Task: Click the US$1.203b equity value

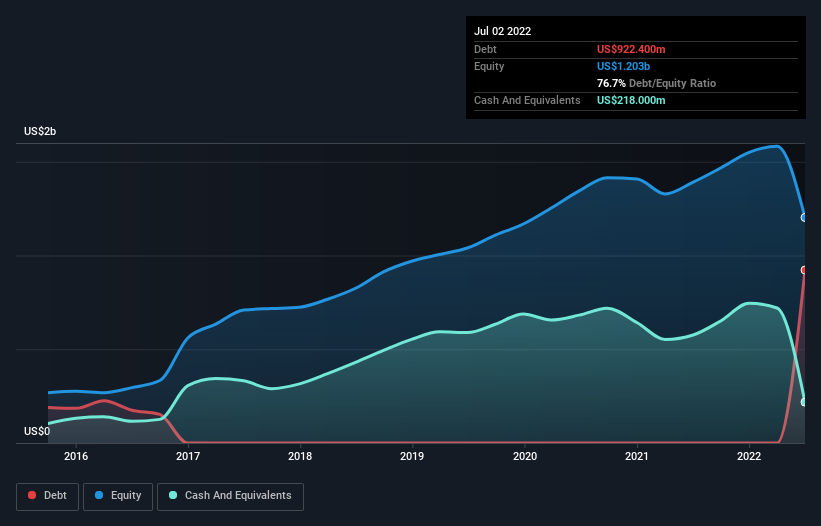Action: 624,66
